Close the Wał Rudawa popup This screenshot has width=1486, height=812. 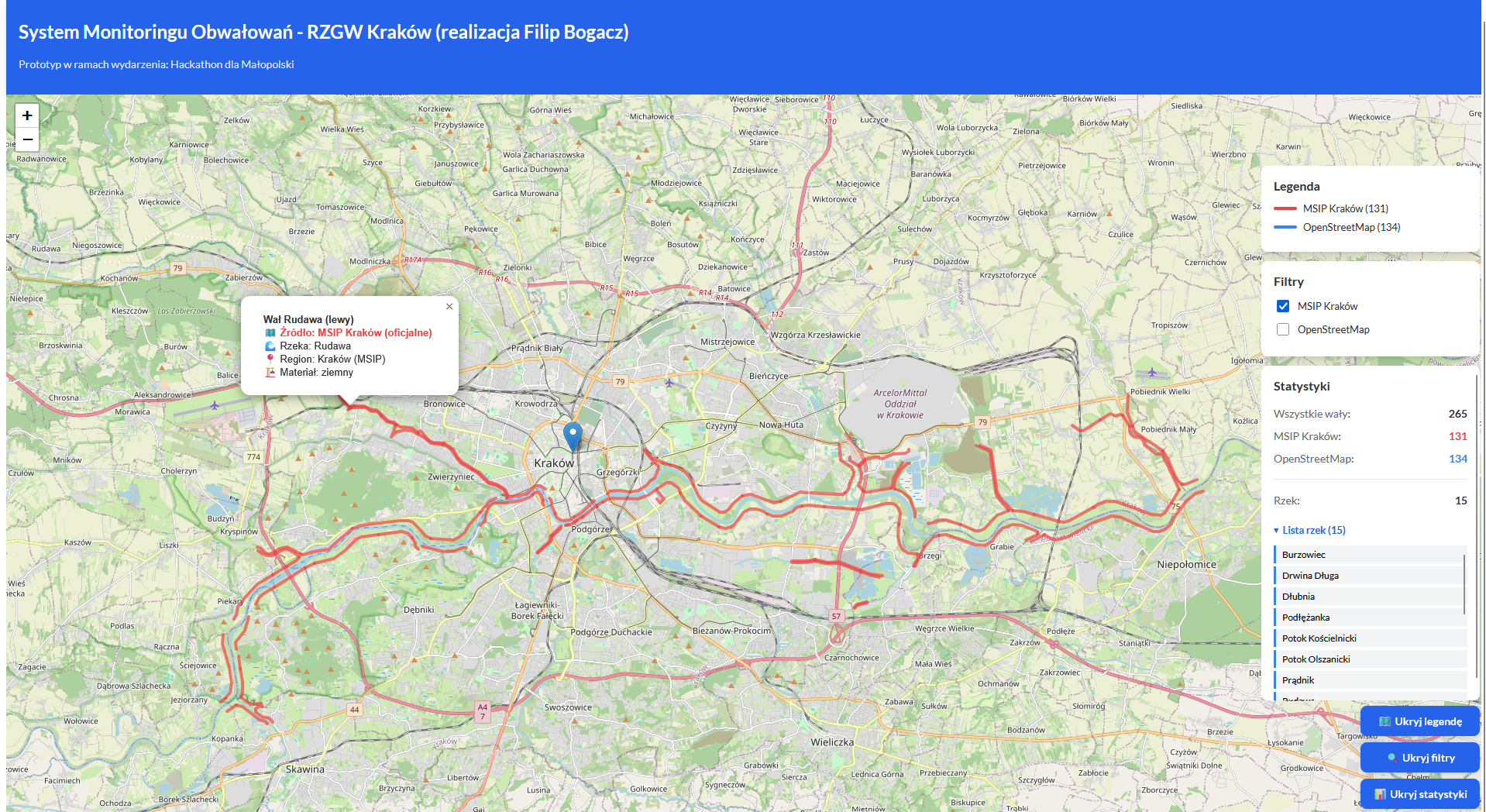tap(449, 307)
